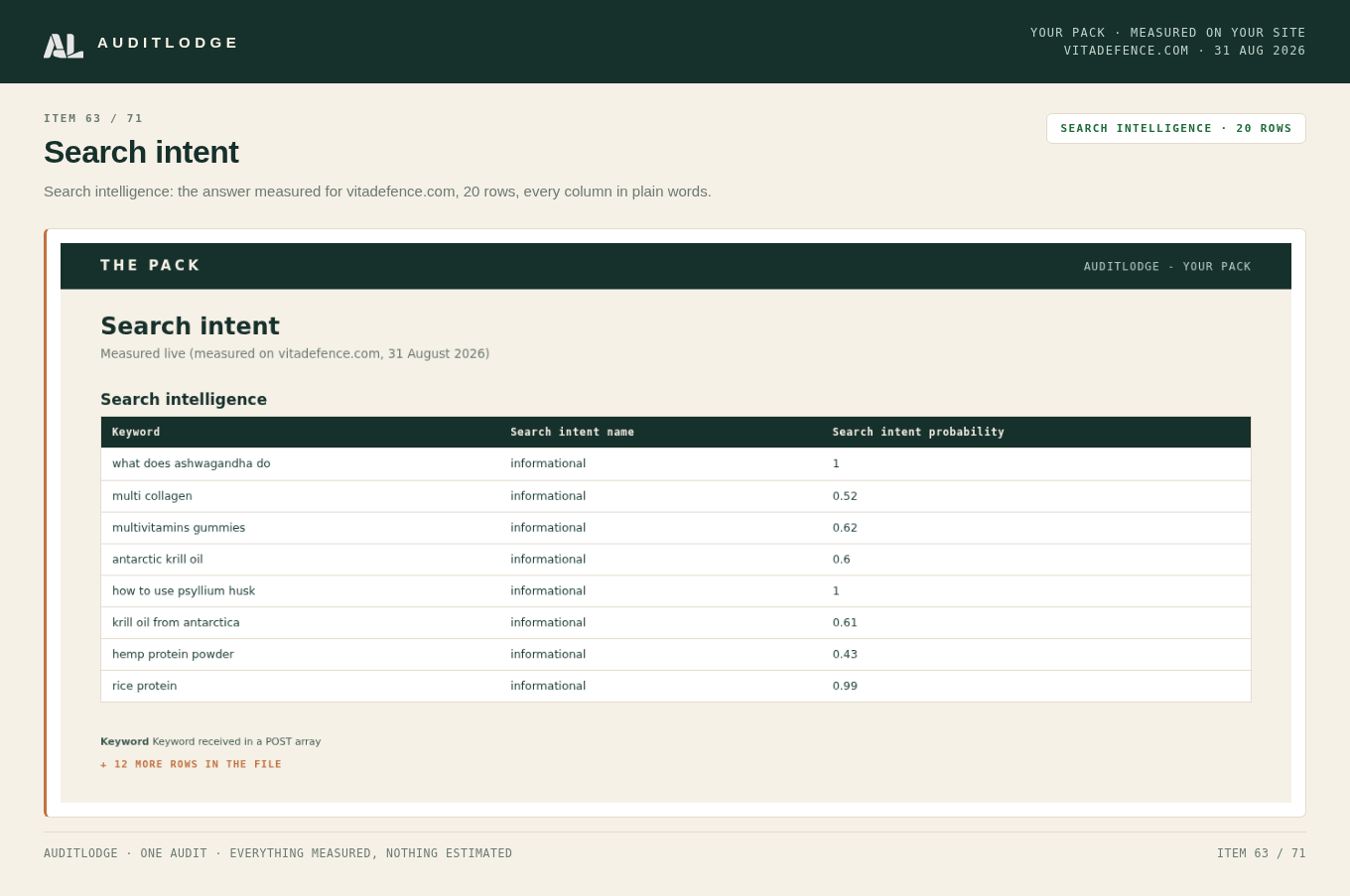Click THE PACK banner title
This screenshot has height=896, width=1350.
151,266
